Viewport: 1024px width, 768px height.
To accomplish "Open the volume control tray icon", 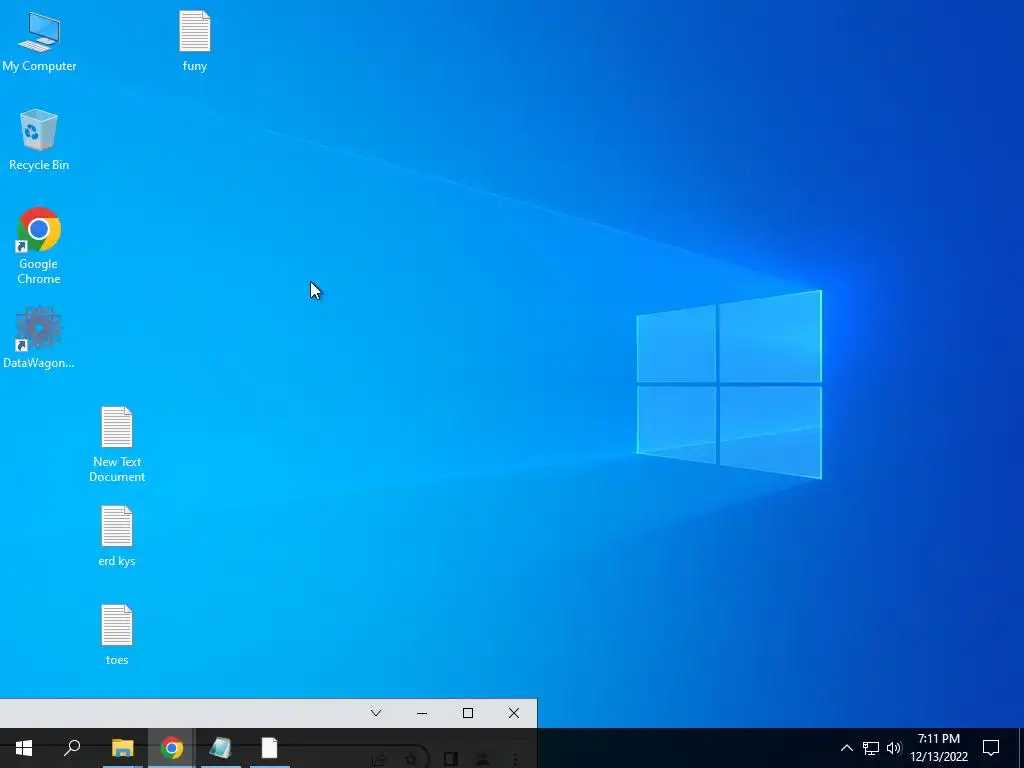I will click(x=894, y=748).
